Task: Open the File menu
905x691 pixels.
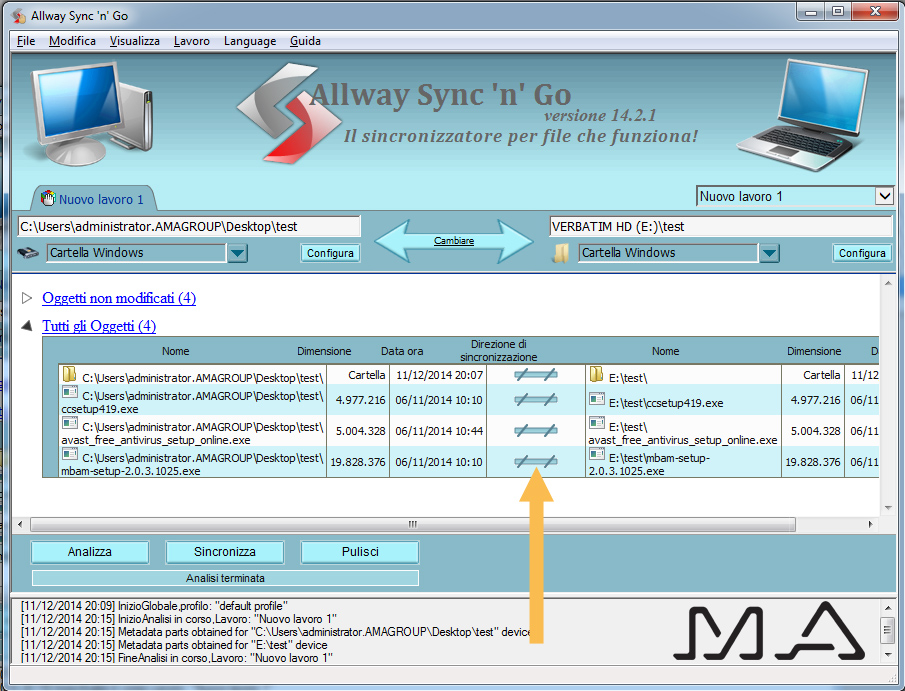Action: click(x=26, y=41)
